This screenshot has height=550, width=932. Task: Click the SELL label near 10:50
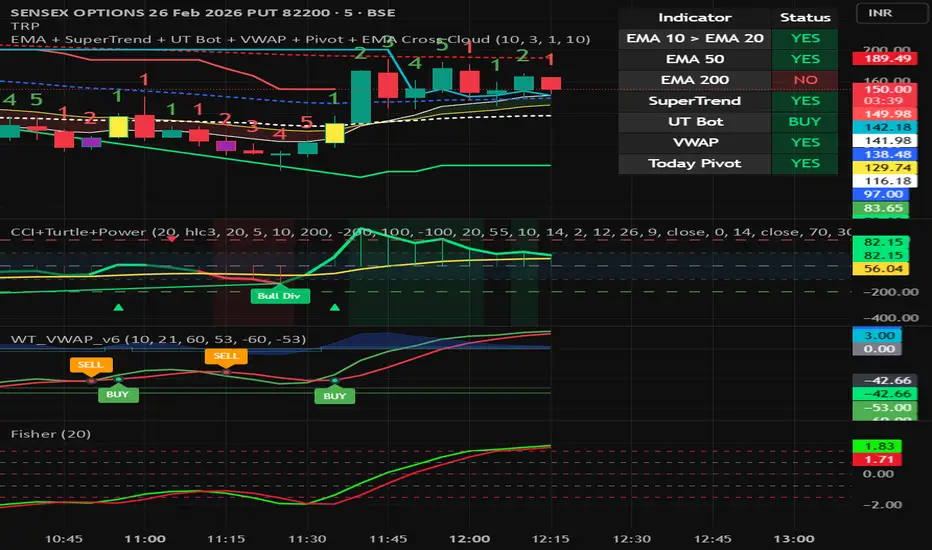[x=90, y=364]
